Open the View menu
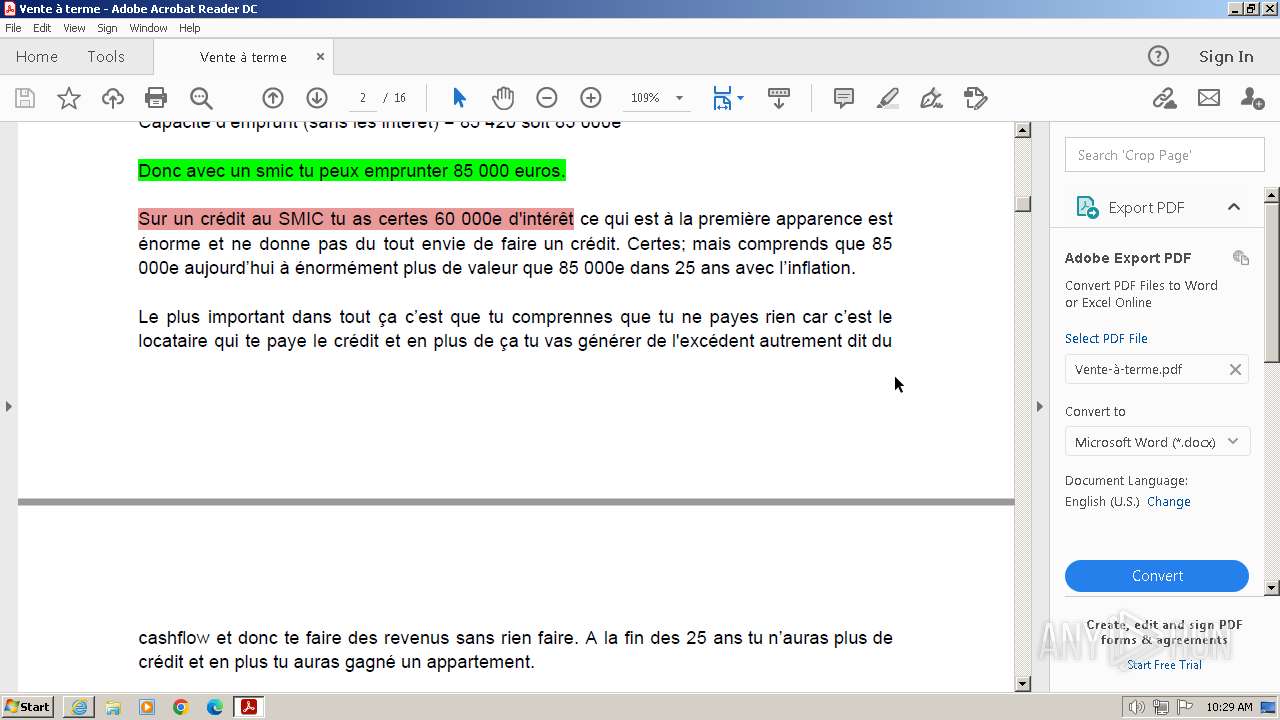1280x720 pixels. point(74,28)
